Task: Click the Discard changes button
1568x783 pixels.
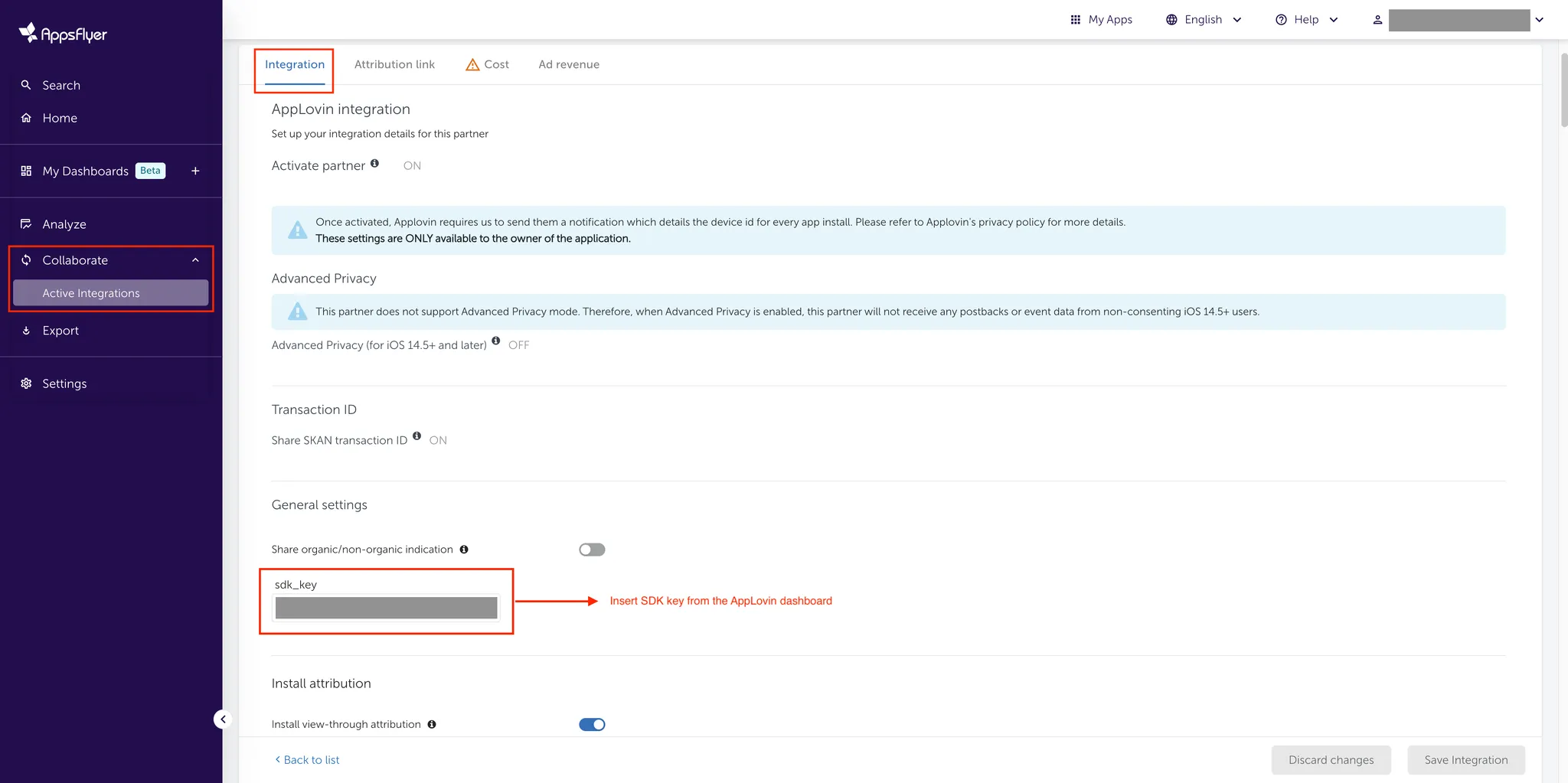Action: coord(1331,760)
